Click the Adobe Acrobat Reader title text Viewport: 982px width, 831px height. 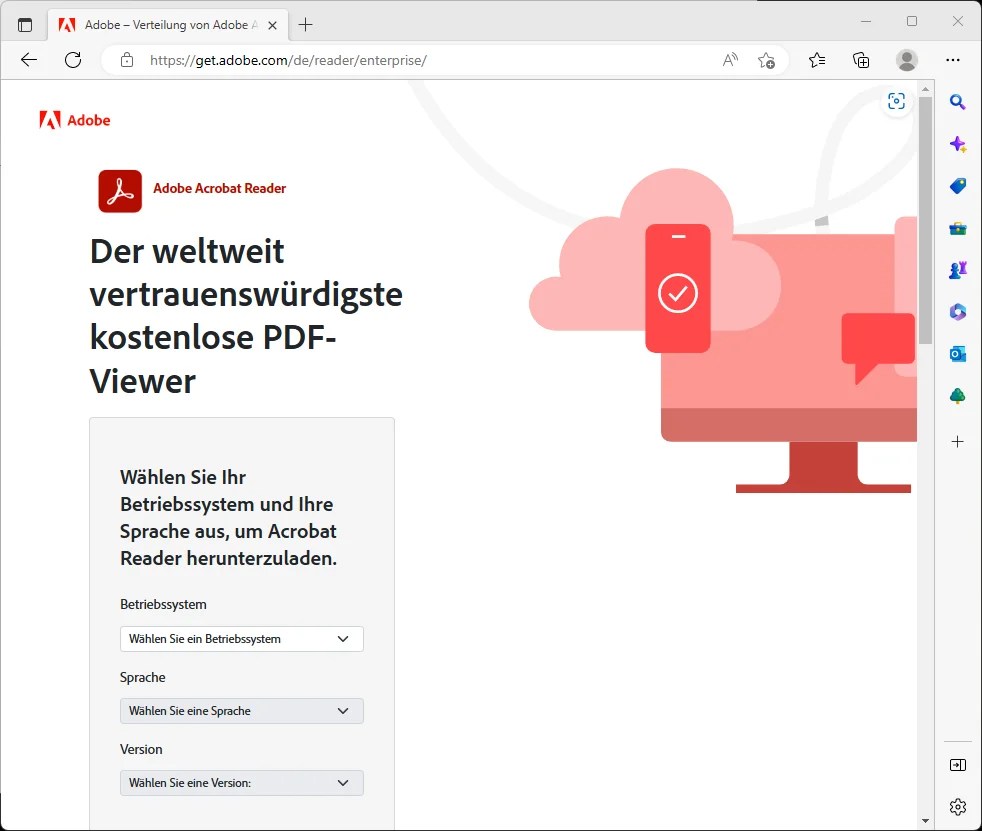[x=219, y=188]
